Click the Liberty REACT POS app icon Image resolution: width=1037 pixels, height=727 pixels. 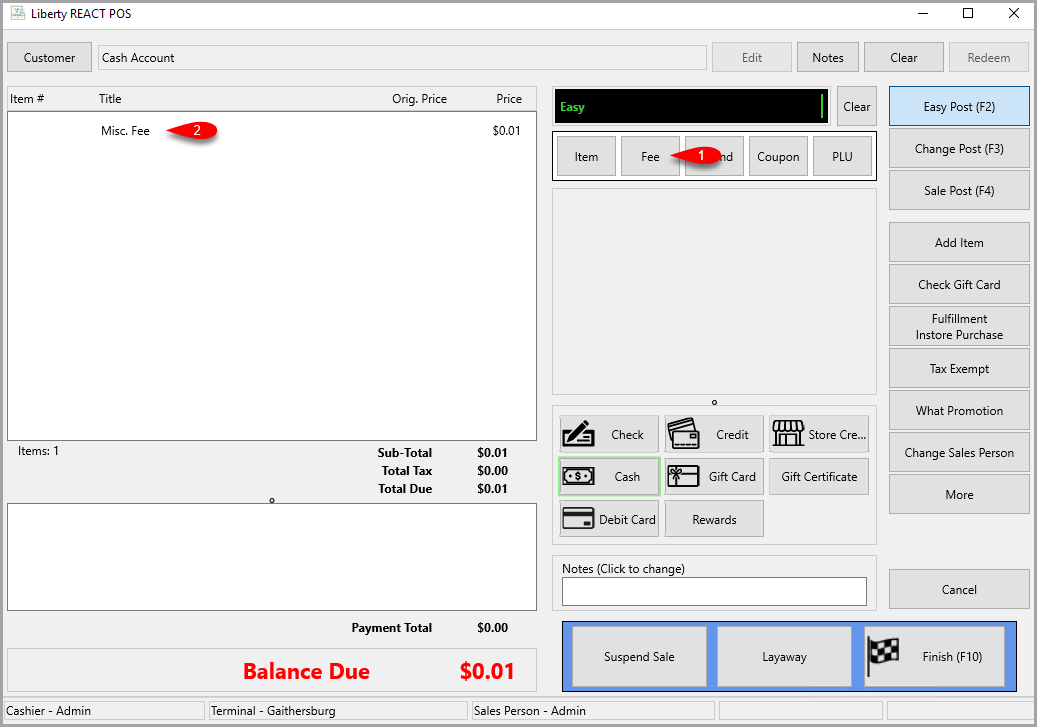coord(18,13)
